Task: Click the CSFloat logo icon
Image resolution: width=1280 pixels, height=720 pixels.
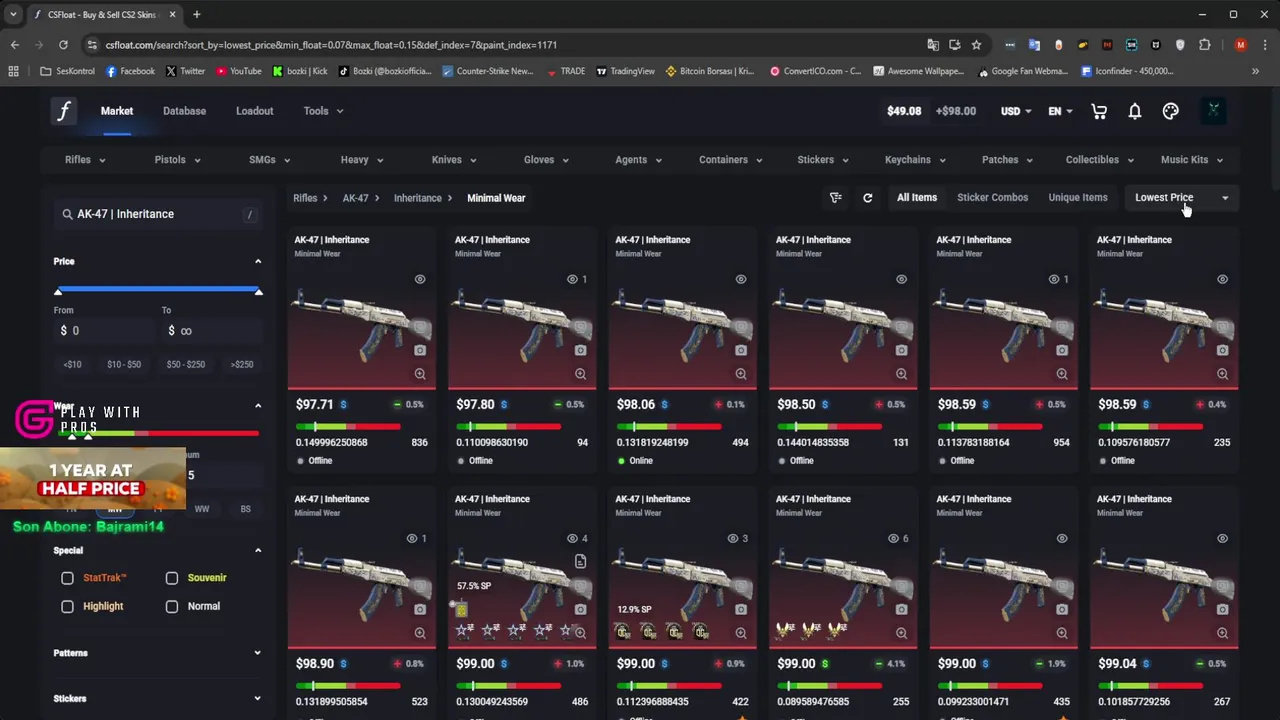Action: (64, 111)
